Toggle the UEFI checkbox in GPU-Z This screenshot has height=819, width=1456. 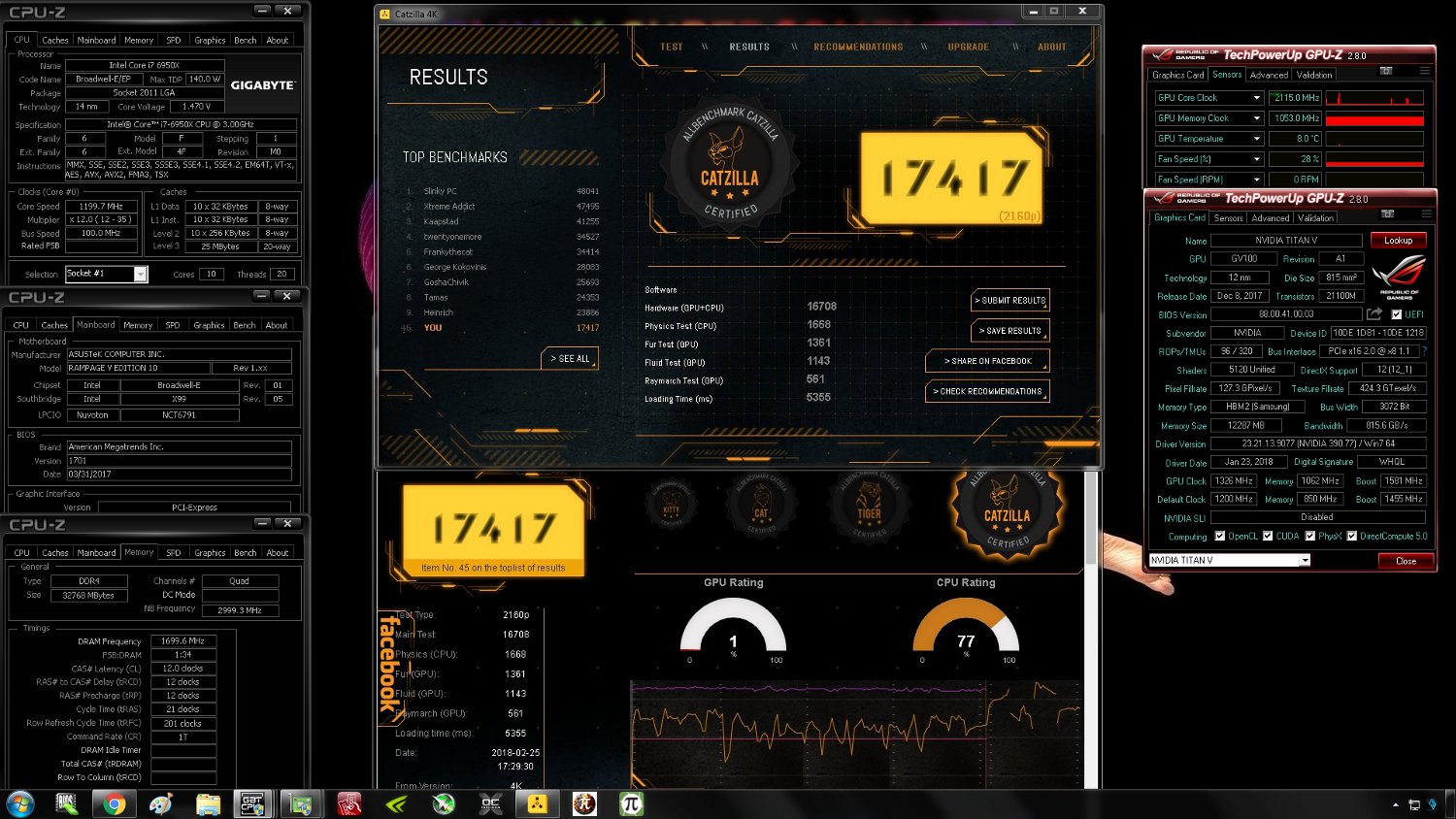coord(1396,314)
